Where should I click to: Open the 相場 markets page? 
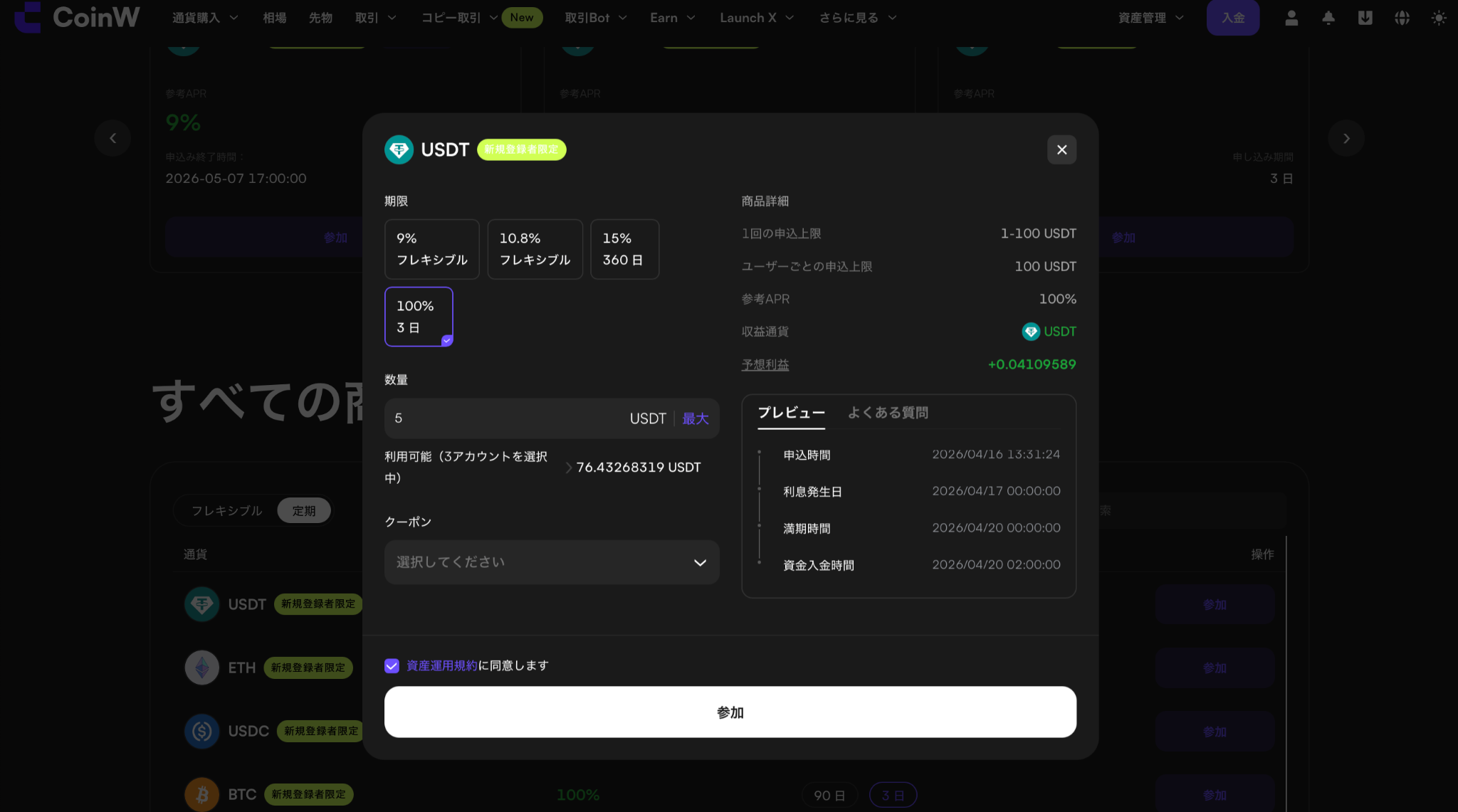(275, 18)
